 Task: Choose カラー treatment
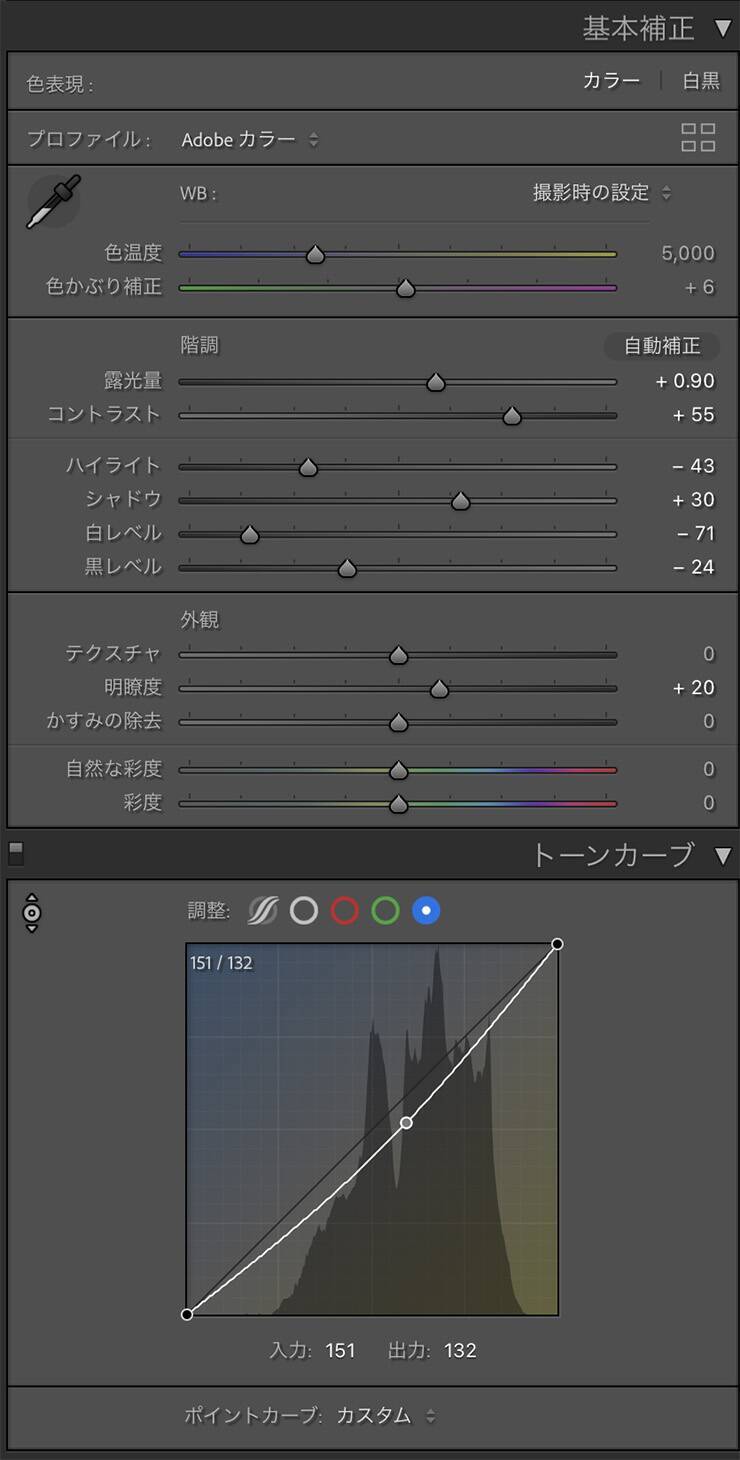point(611,81)
